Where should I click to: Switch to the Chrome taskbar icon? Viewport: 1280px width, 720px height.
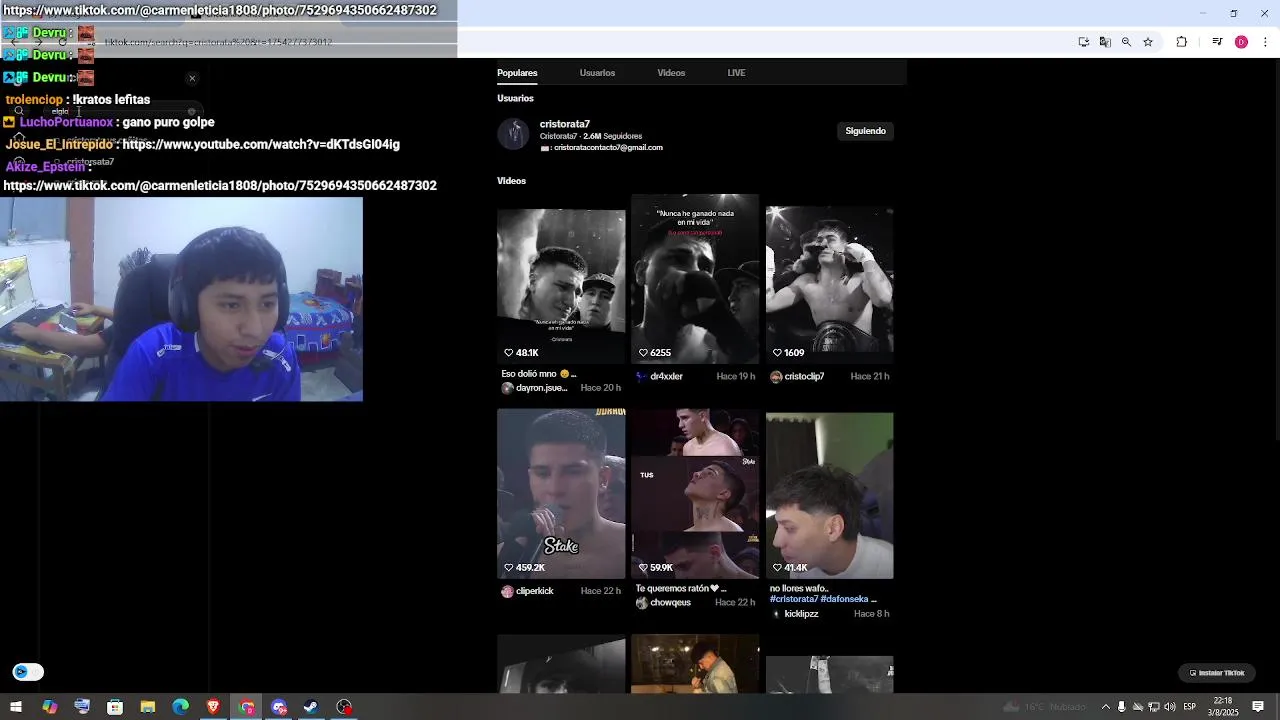[x=246, y=707]
